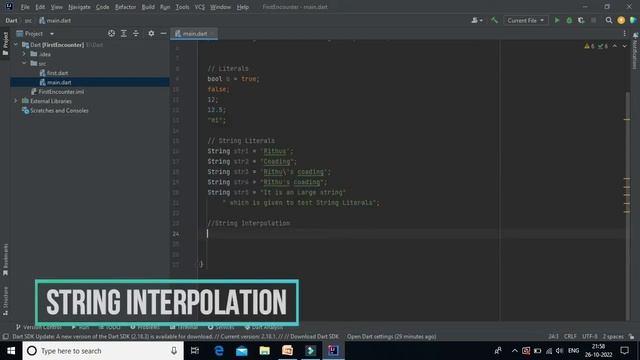Toggle the Project tool window side tab
This screenshot has width=640, height=360.
click(x=5, y=44)
